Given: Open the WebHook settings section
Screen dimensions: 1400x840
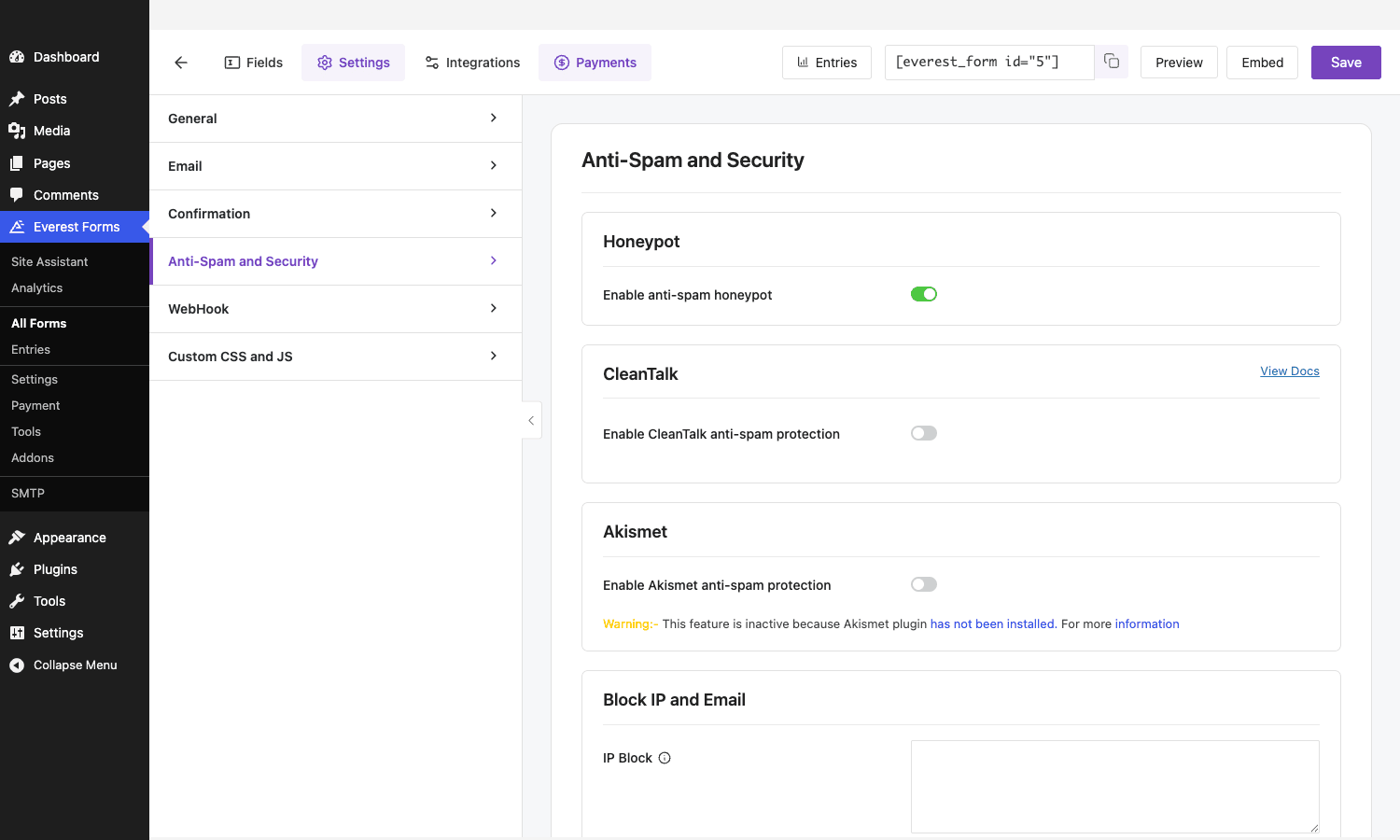Looking at the screenshot, I should 336,309.
